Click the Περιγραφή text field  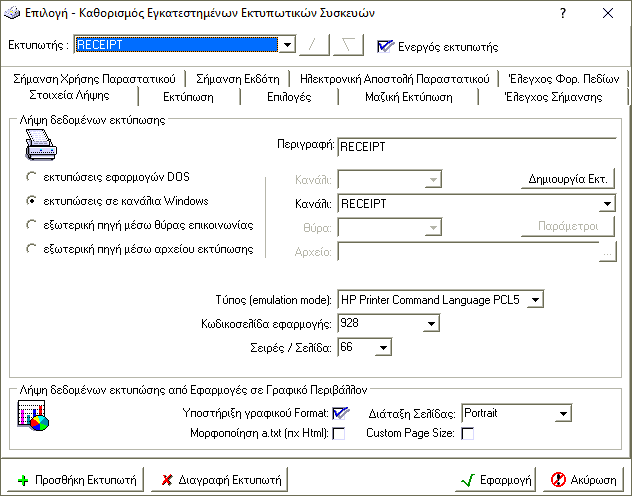475,146
